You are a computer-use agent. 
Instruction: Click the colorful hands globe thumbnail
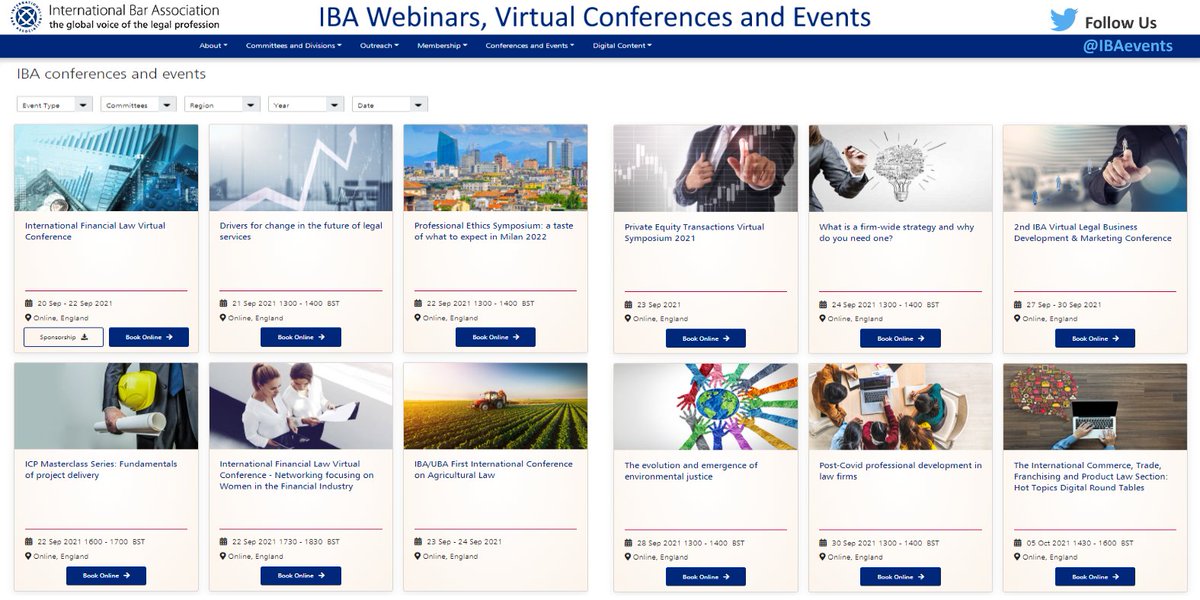tap(706, 406)
